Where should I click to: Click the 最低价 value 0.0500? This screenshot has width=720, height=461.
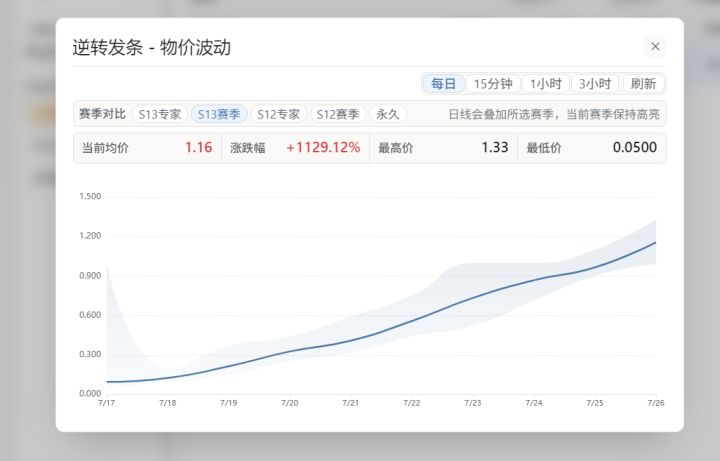coord(635,148)
